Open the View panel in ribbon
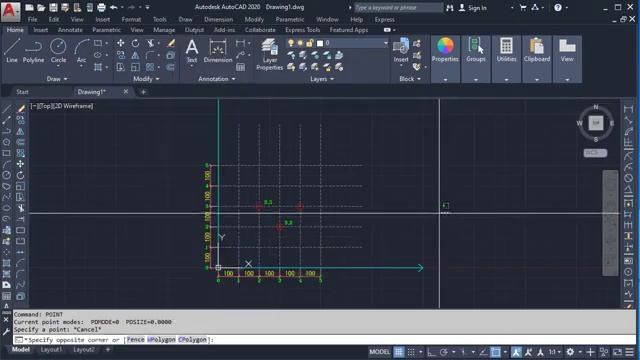This screenshot has height=360, width=640. pos(567,50)
